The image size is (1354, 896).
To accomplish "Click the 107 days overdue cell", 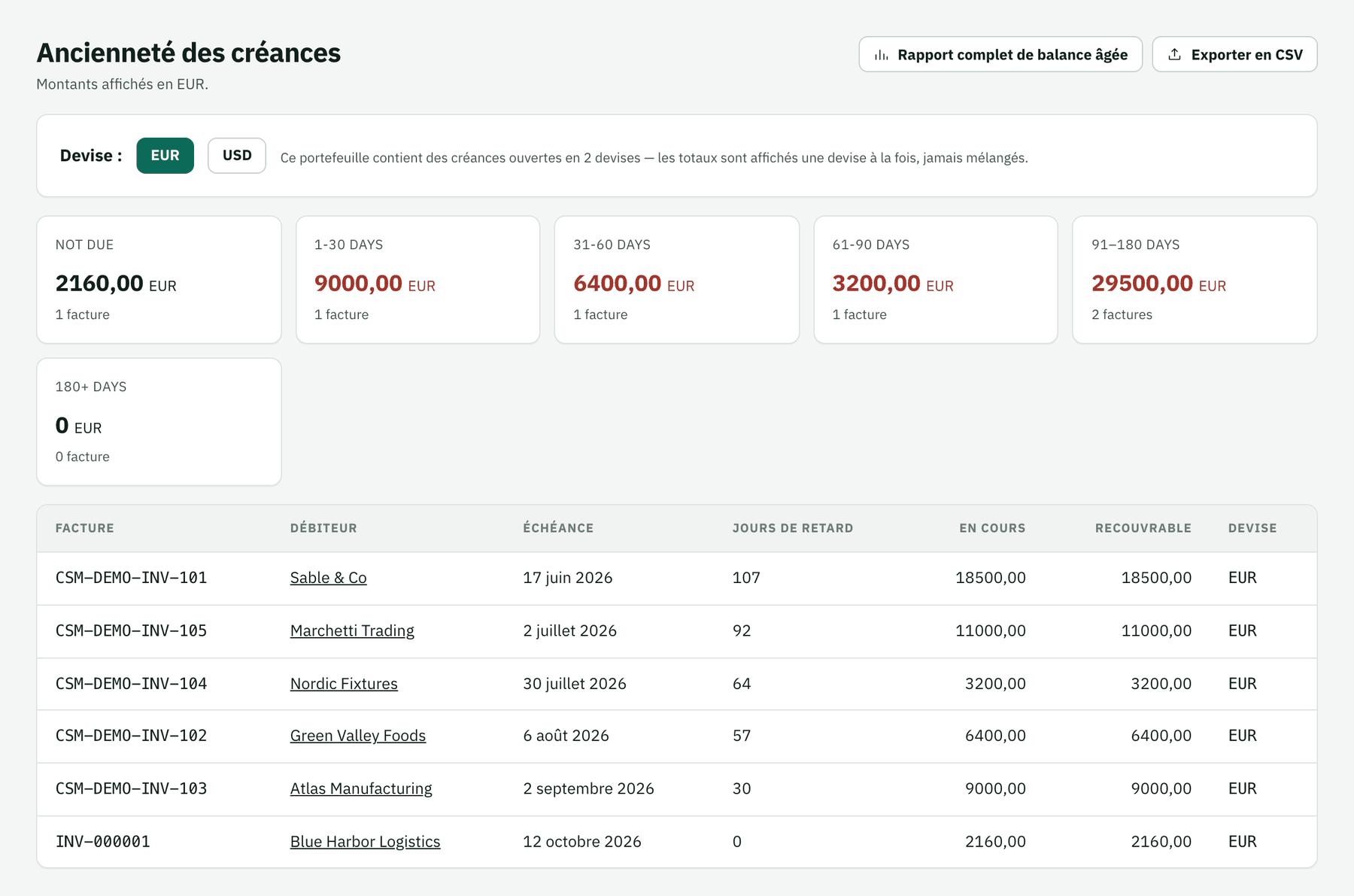I will point(746,578).
